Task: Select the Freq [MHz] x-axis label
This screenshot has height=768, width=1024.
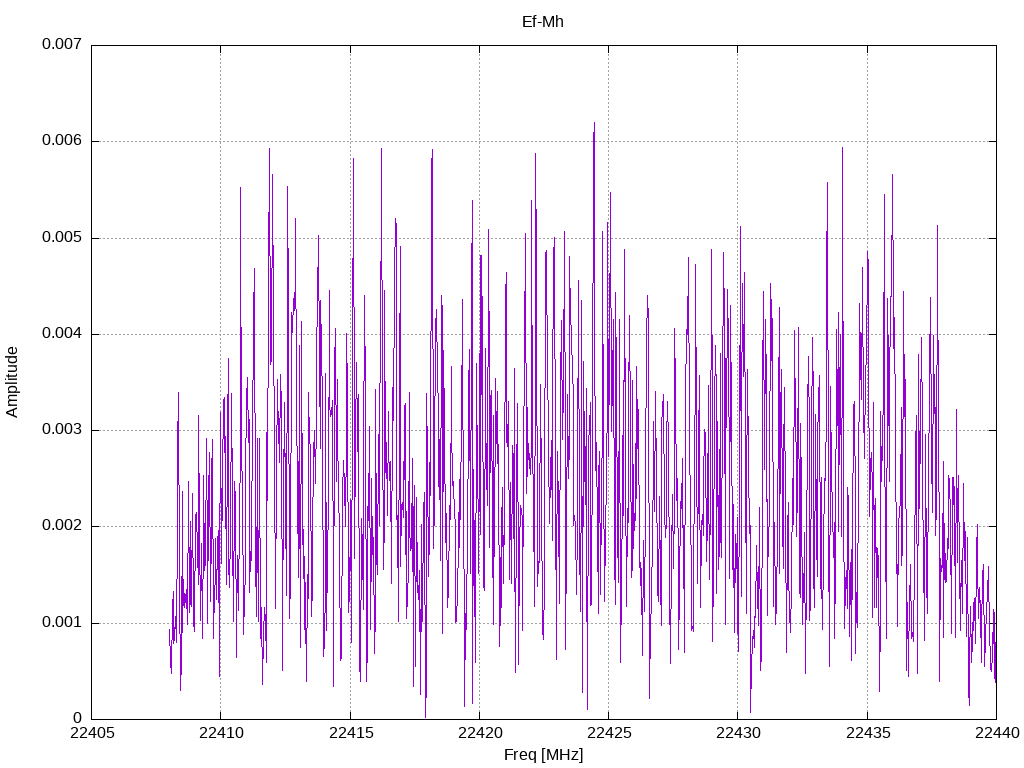Action: pos(543,755)
